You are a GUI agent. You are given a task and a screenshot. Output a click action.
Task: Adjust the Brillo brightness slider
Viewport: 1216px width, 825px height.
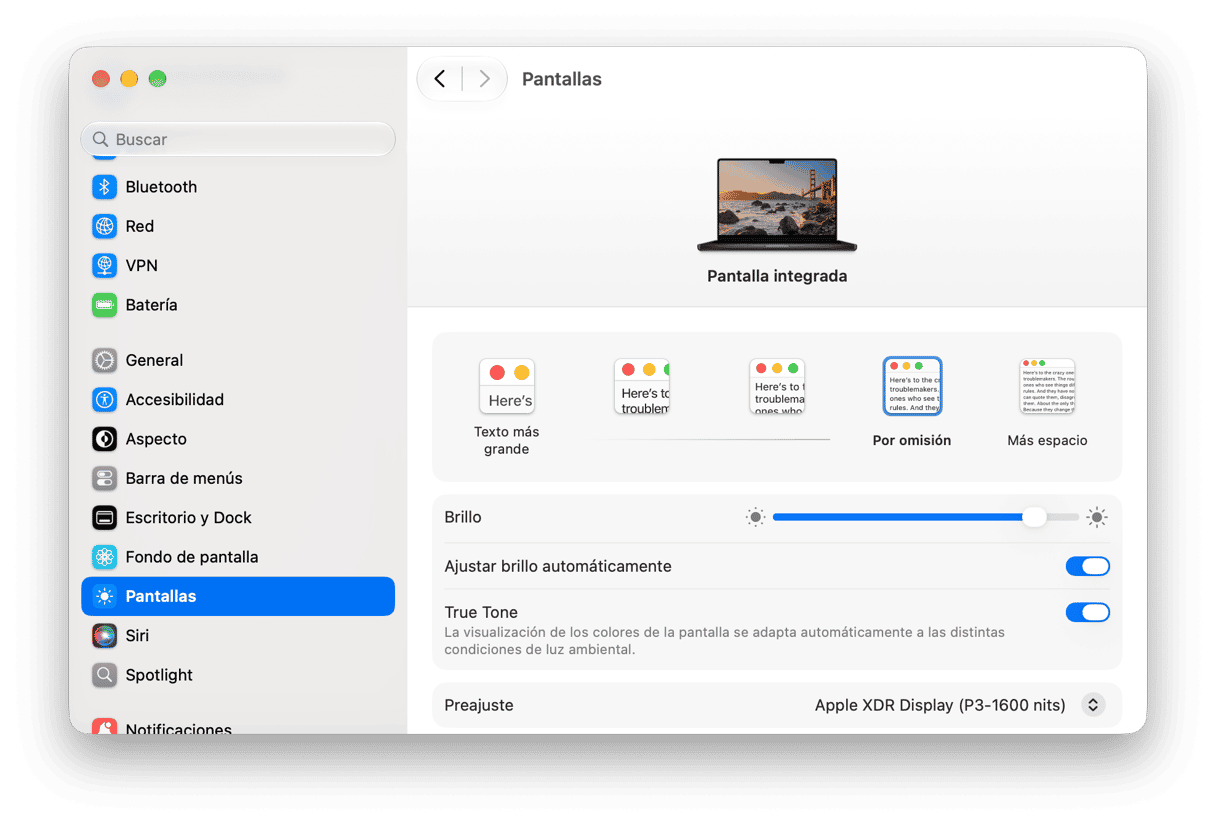[x=926, y=517]
